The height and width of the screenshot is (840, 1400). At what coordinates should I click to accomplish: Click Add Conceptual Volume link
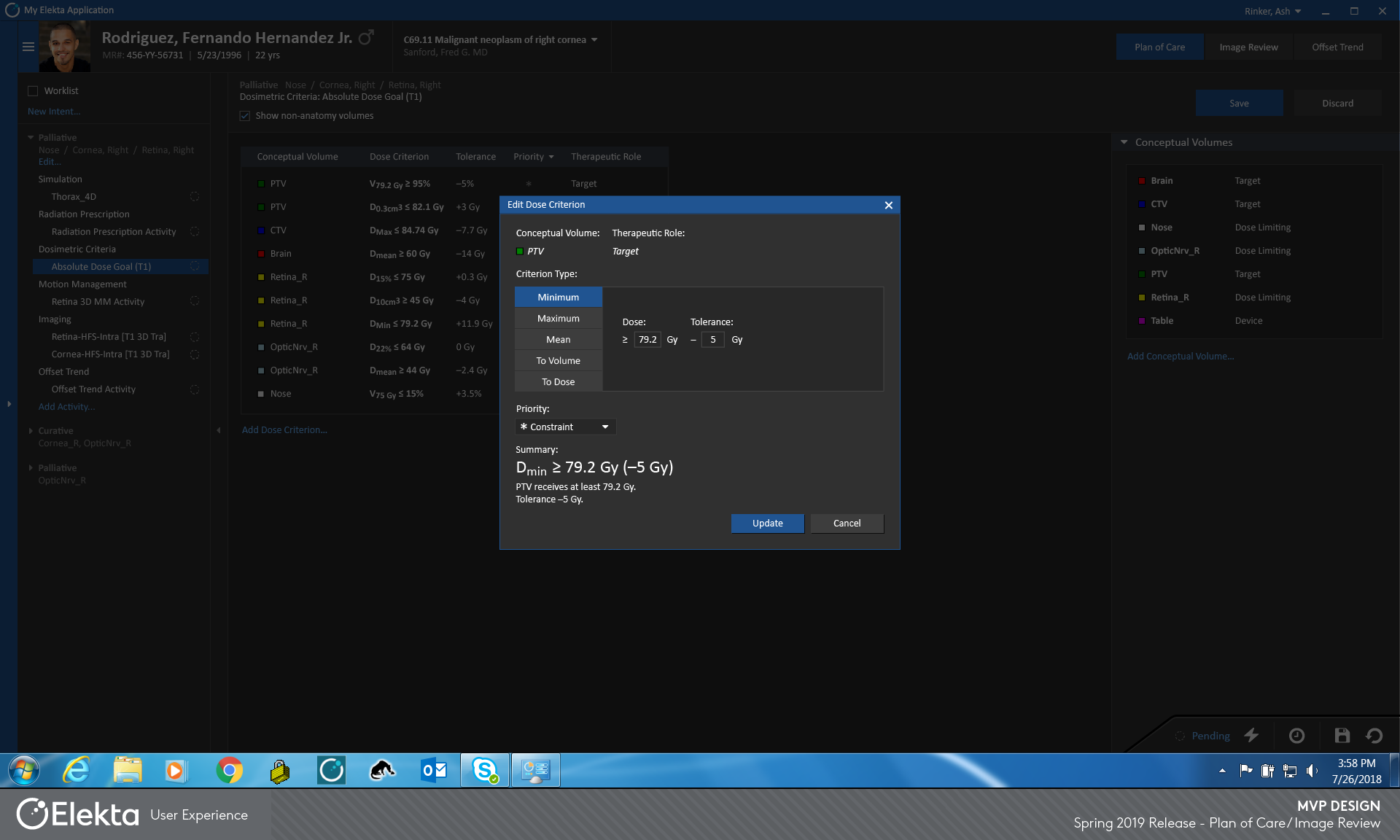point(1180,356)
